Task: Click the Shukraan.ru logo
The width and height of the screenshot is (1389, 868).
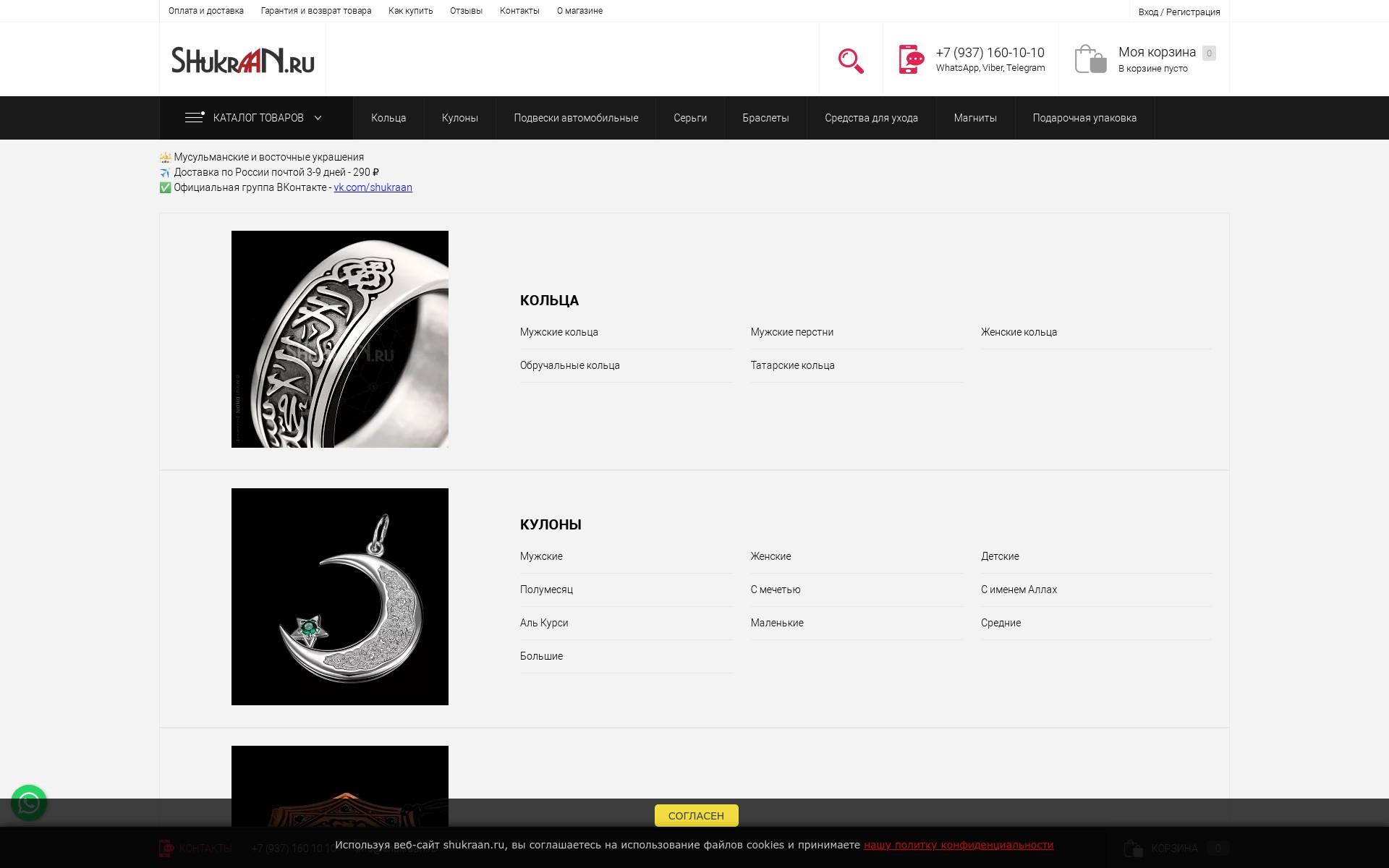Action: (243, 60)
